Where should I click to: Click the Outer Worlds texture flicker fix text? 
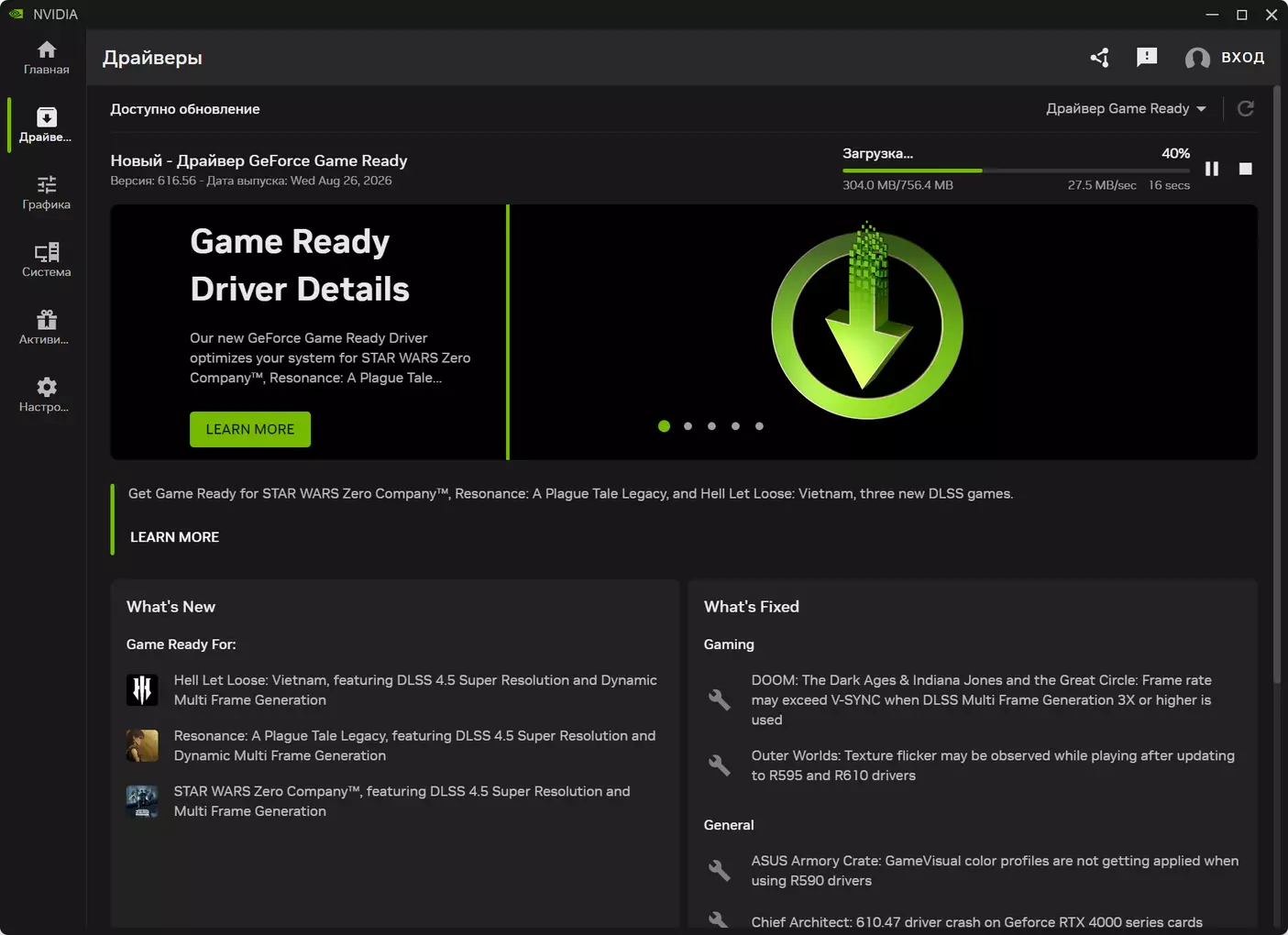click(x=993, y=765)
